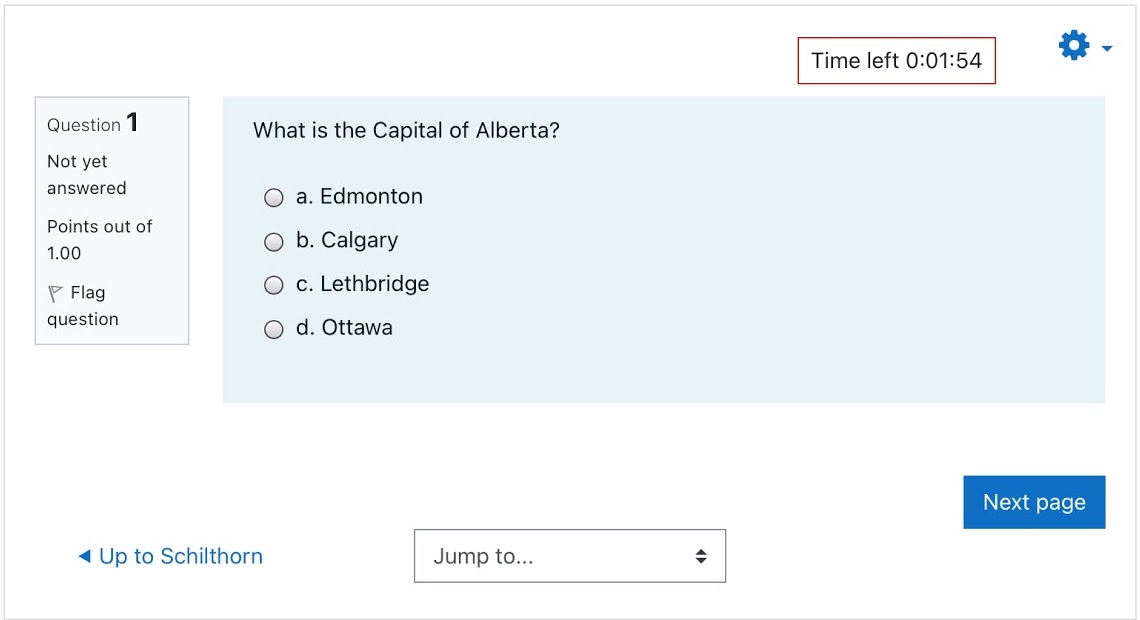Click the left arrow before Up to Schilthorn
Screen dimensions: 1140x620
84,556
